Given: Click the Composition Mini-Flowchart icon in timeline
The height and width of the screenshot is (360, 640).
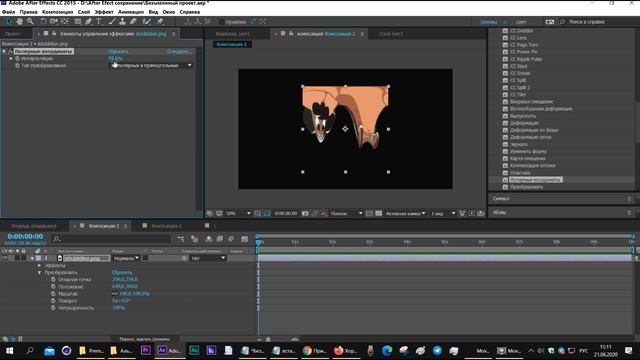Looking at the screenshot, I should [x=181, y=239].
